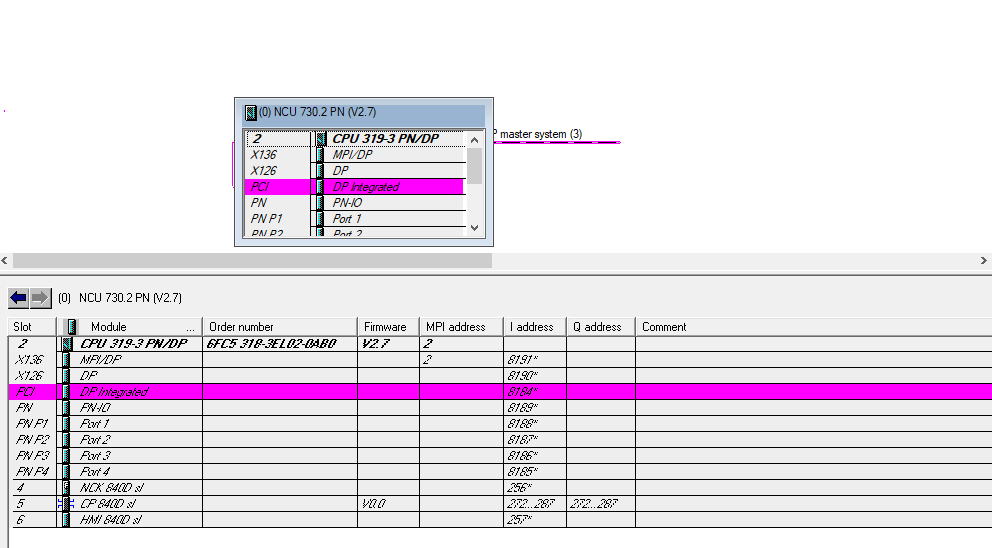Click the NCK 840D sl module icon in table
992x548 pixels.
pyautogui.click(x=66, y=487)
